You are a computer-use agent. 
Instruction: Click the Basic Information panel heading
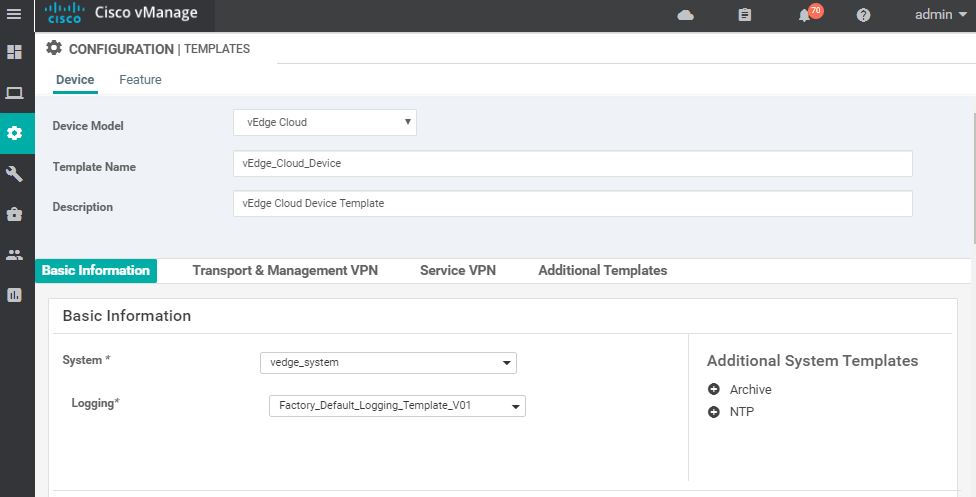point(127,316)
